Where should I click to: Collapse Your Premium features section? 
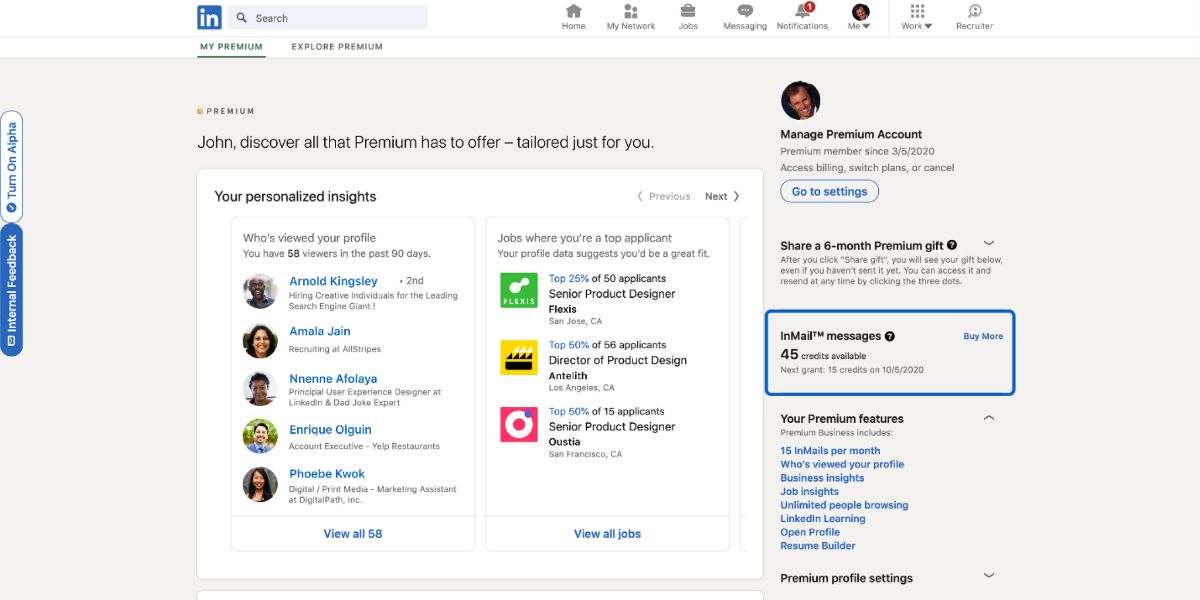coord(989,418)
